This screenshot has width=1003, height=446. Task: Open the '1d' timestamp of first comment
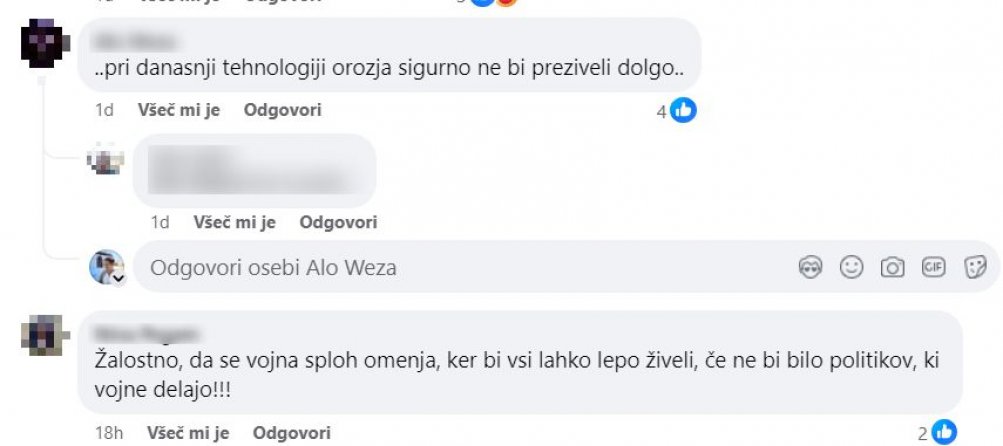104,110
